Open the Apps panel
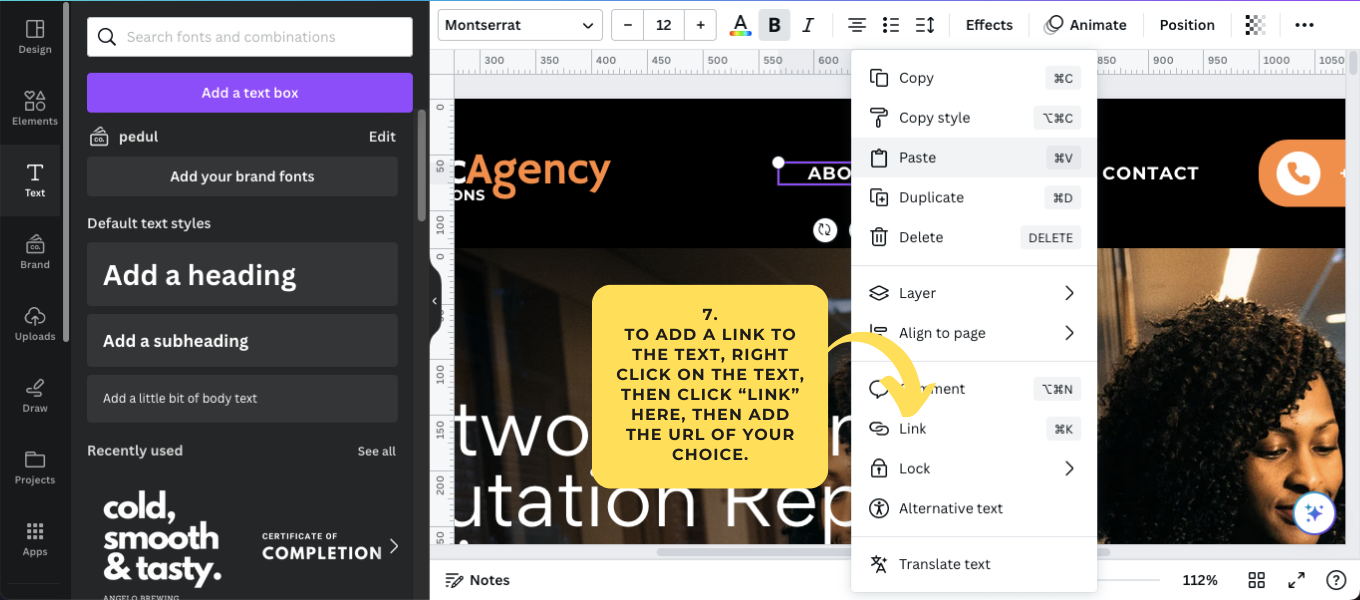The image size is (1360, 600). click(x=34, y=538)
